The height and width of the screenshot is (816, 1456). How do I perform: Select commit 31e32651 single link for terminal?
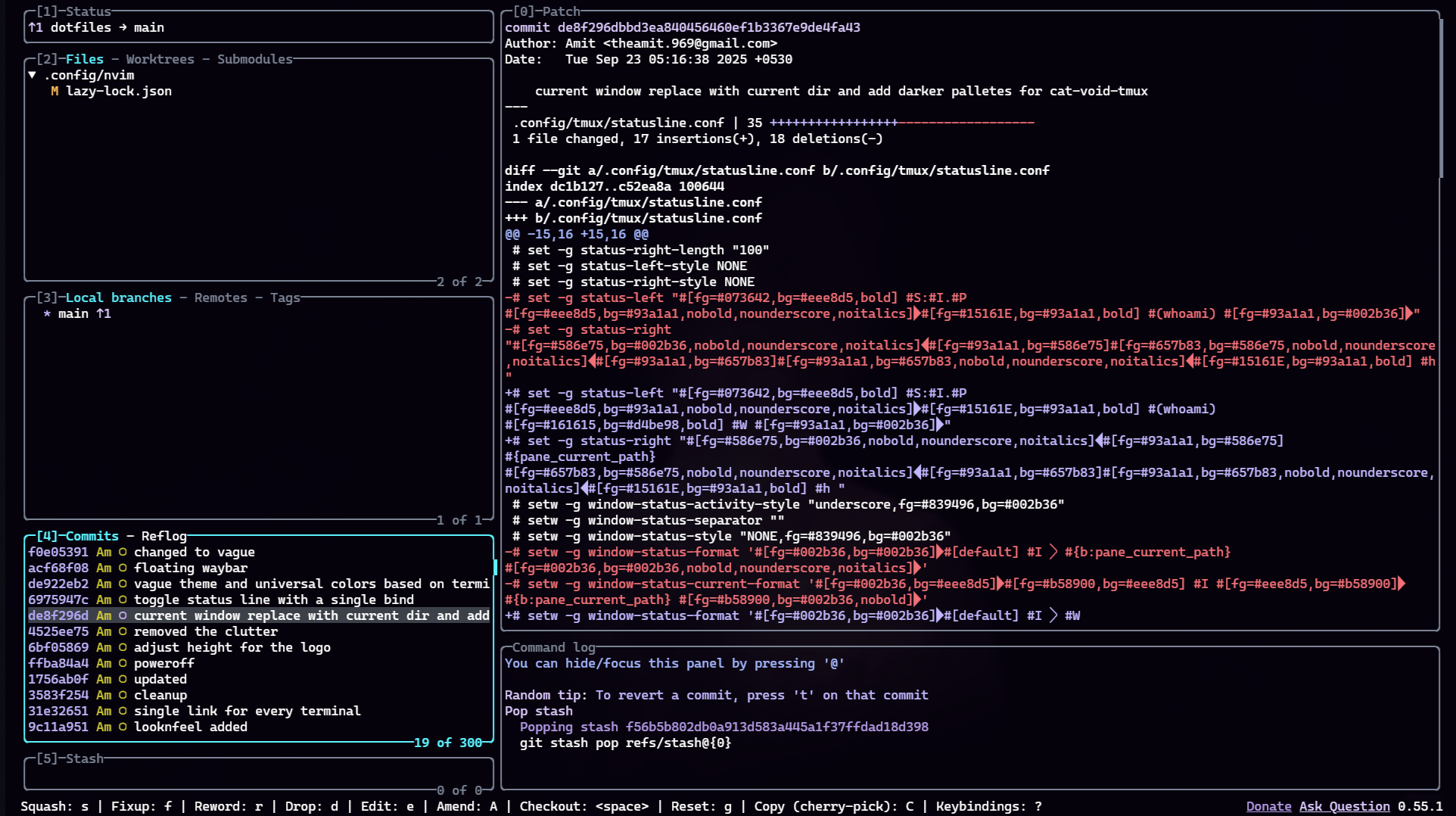(x=260, y=711)
